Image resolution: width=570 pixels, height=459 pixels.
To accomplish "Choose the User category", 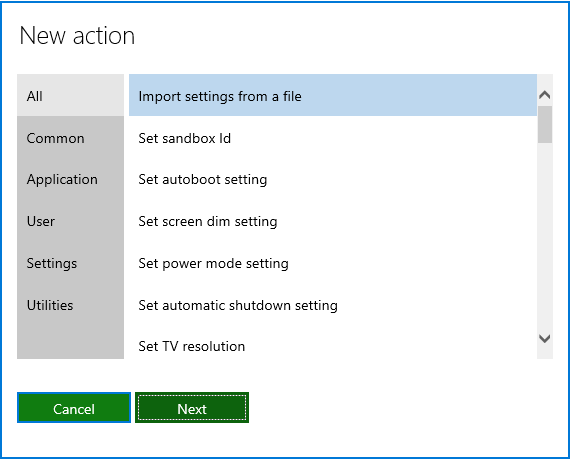I will point(70,221).
